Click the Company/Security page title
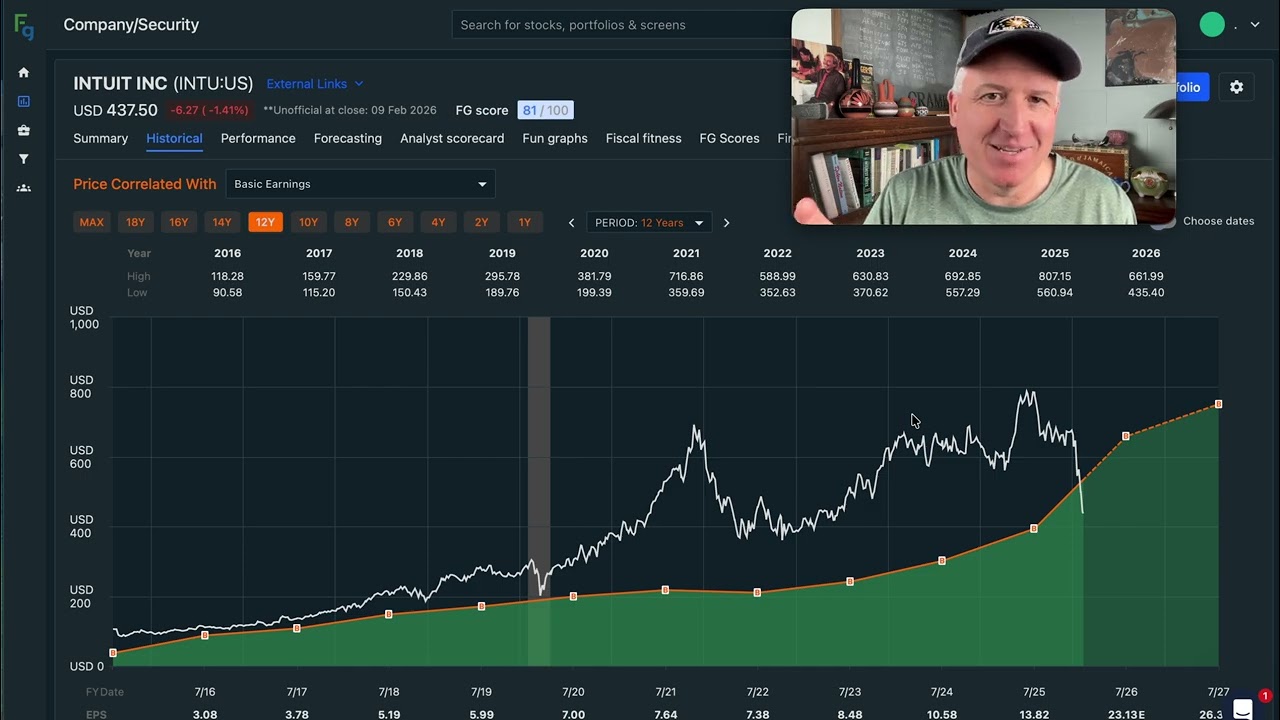This screenshot has height=720, width=1280. pyautogui.click(x=131, y=25)
